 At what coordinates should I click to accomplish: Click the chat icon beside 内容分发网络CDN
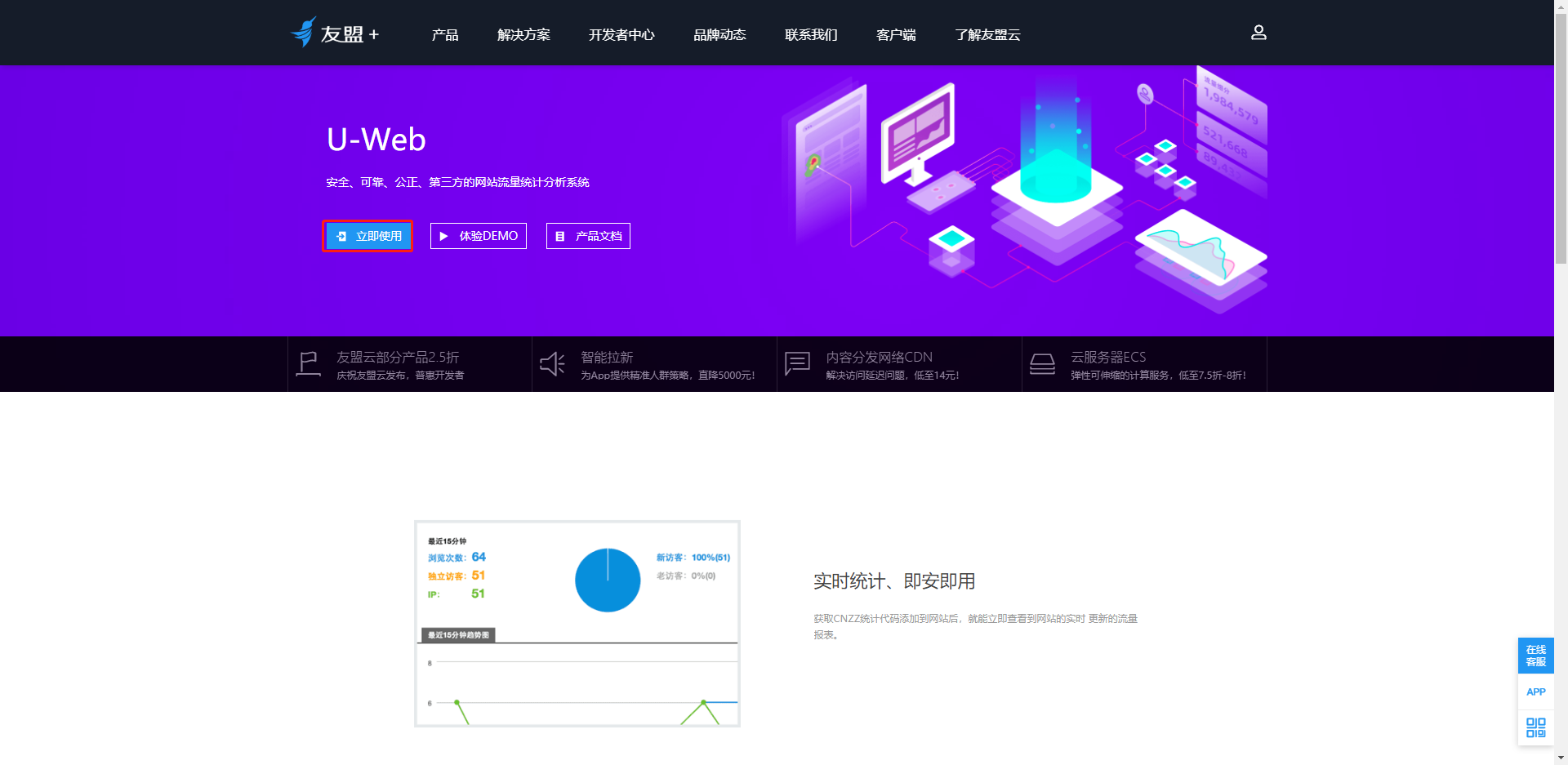pyautogui.click(x=797, y=363)
